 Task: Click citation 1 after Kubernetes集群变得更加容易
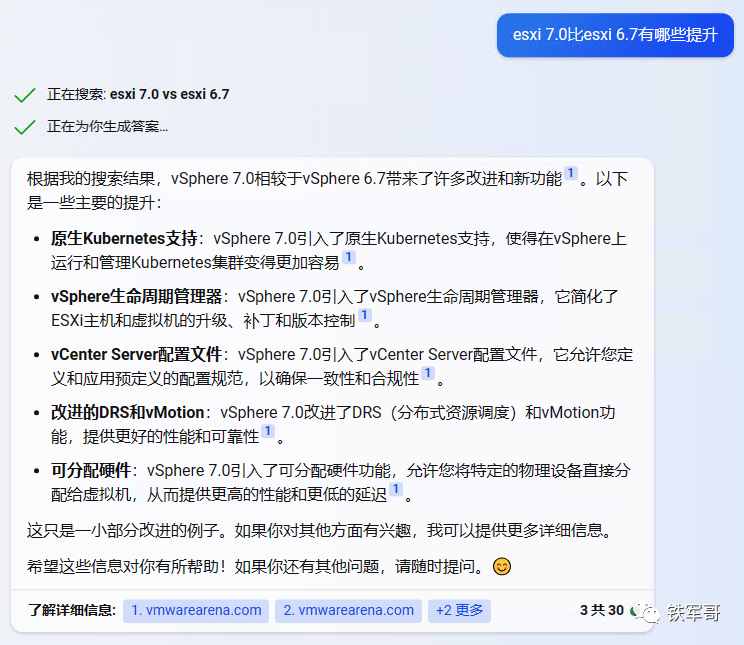pyautogui.click(x=349, y=257)
